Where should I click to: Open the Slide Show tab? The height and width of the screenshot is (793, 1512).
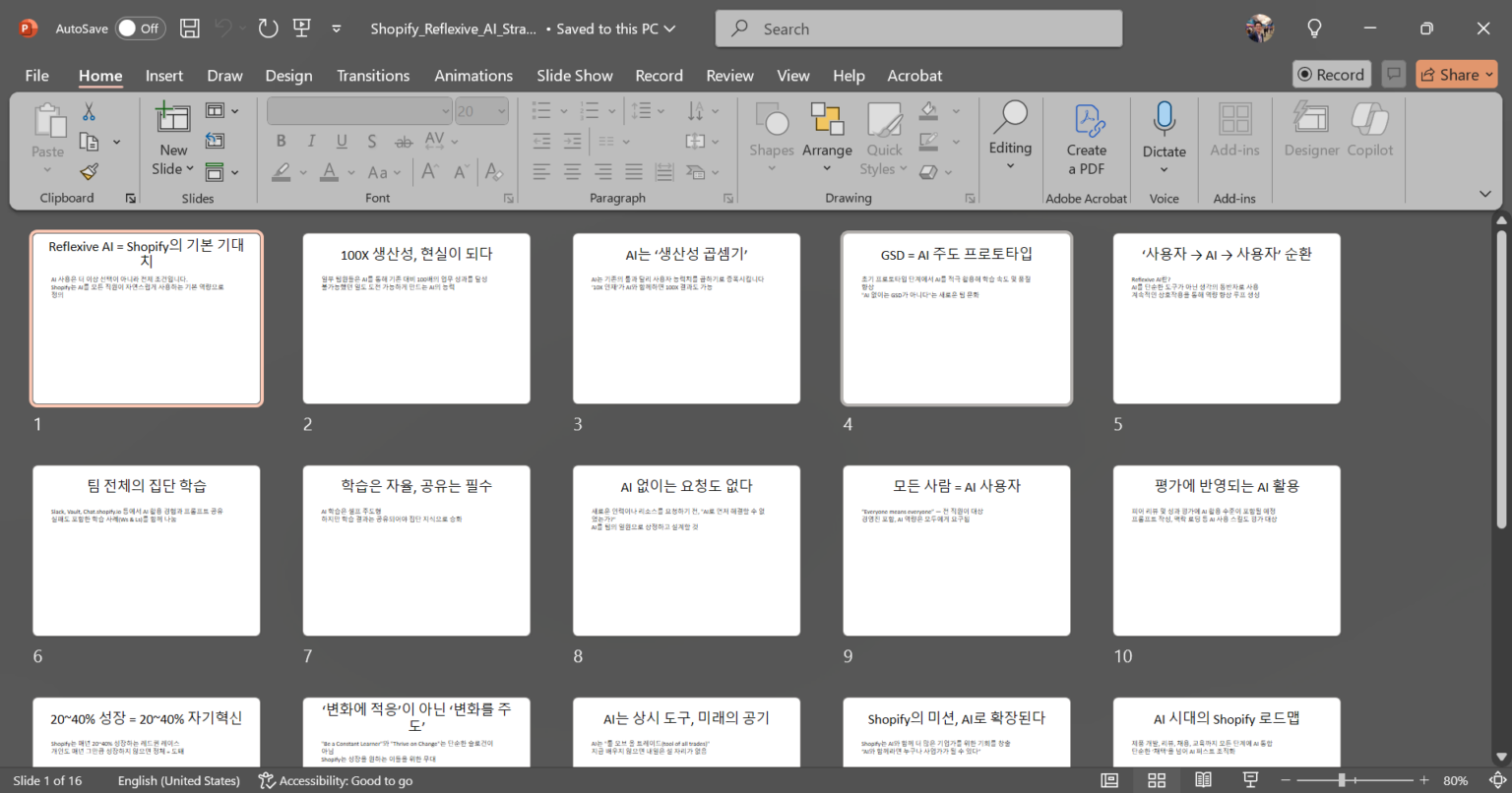pyautogui.click(x=575, y=75)
